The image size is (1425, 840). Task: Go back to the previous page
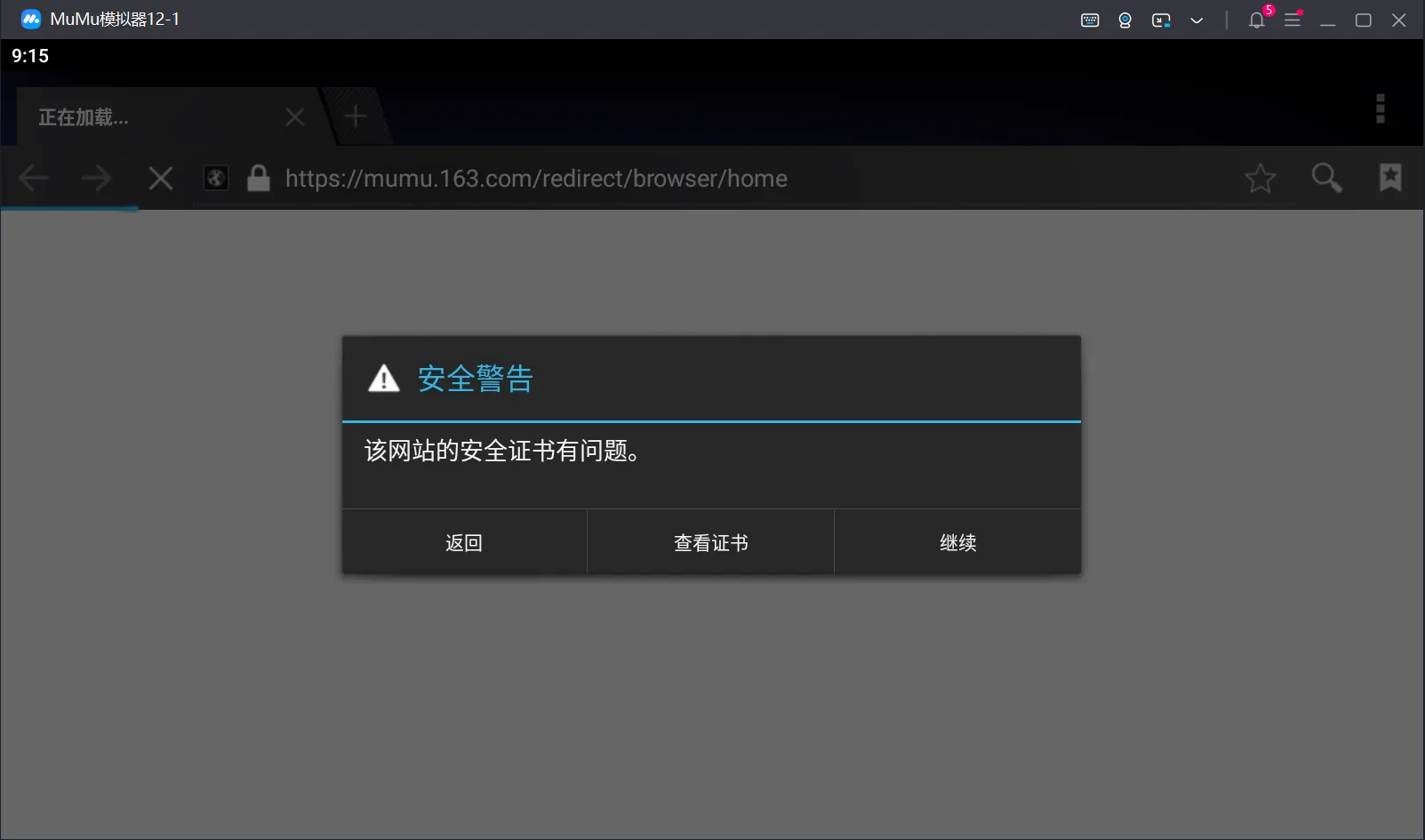click(x=33, y=179)
